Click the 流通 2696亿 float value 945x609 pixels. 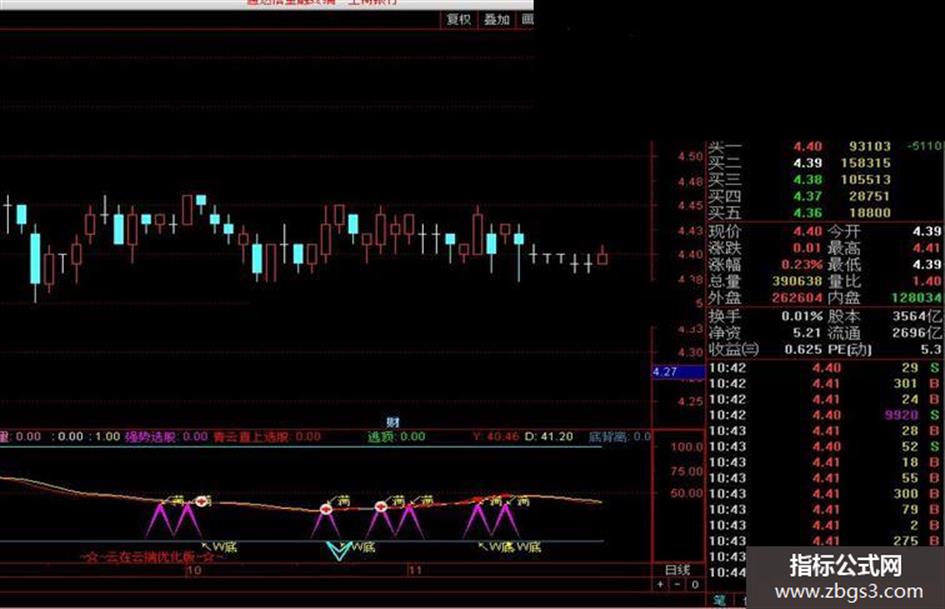[x=917, y=332]
